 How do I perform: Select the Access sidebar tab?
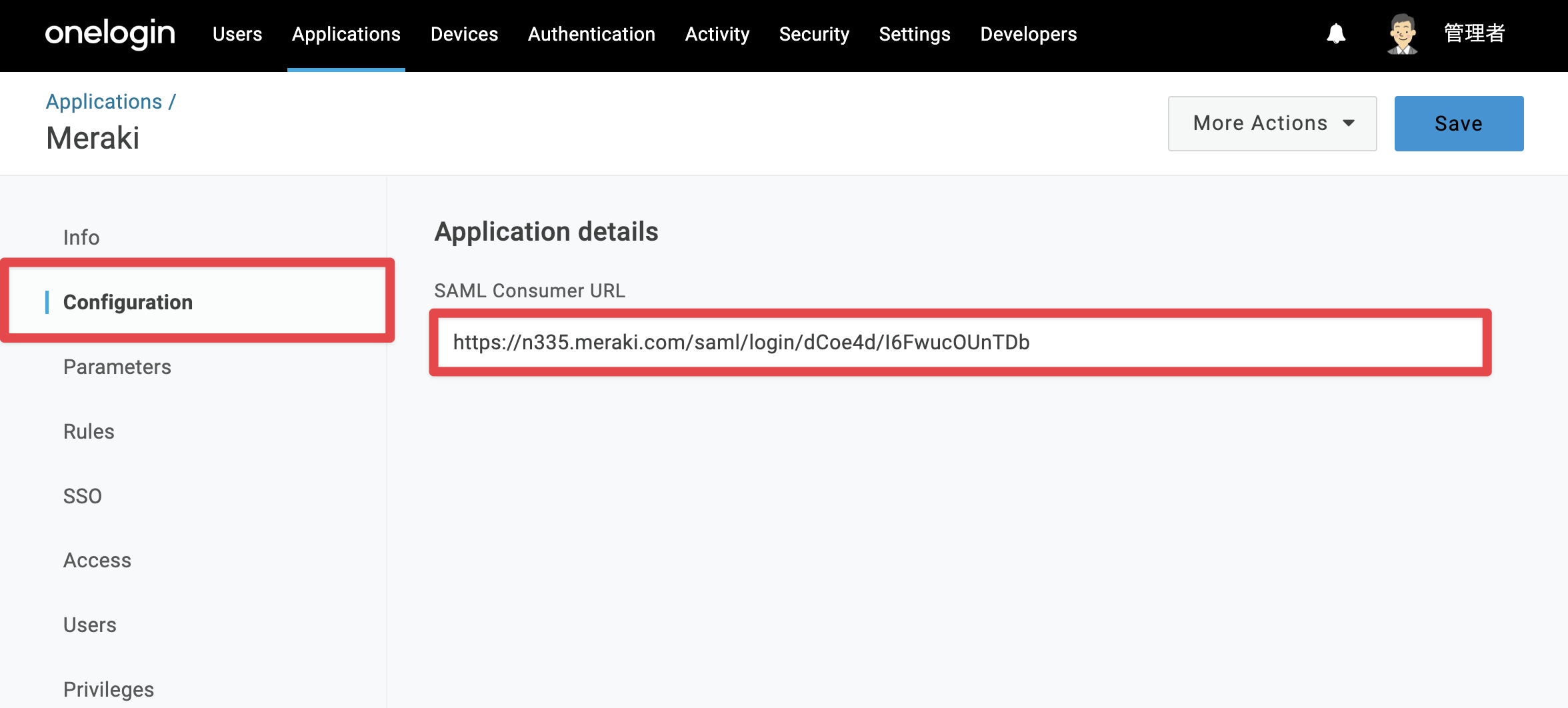97,560
